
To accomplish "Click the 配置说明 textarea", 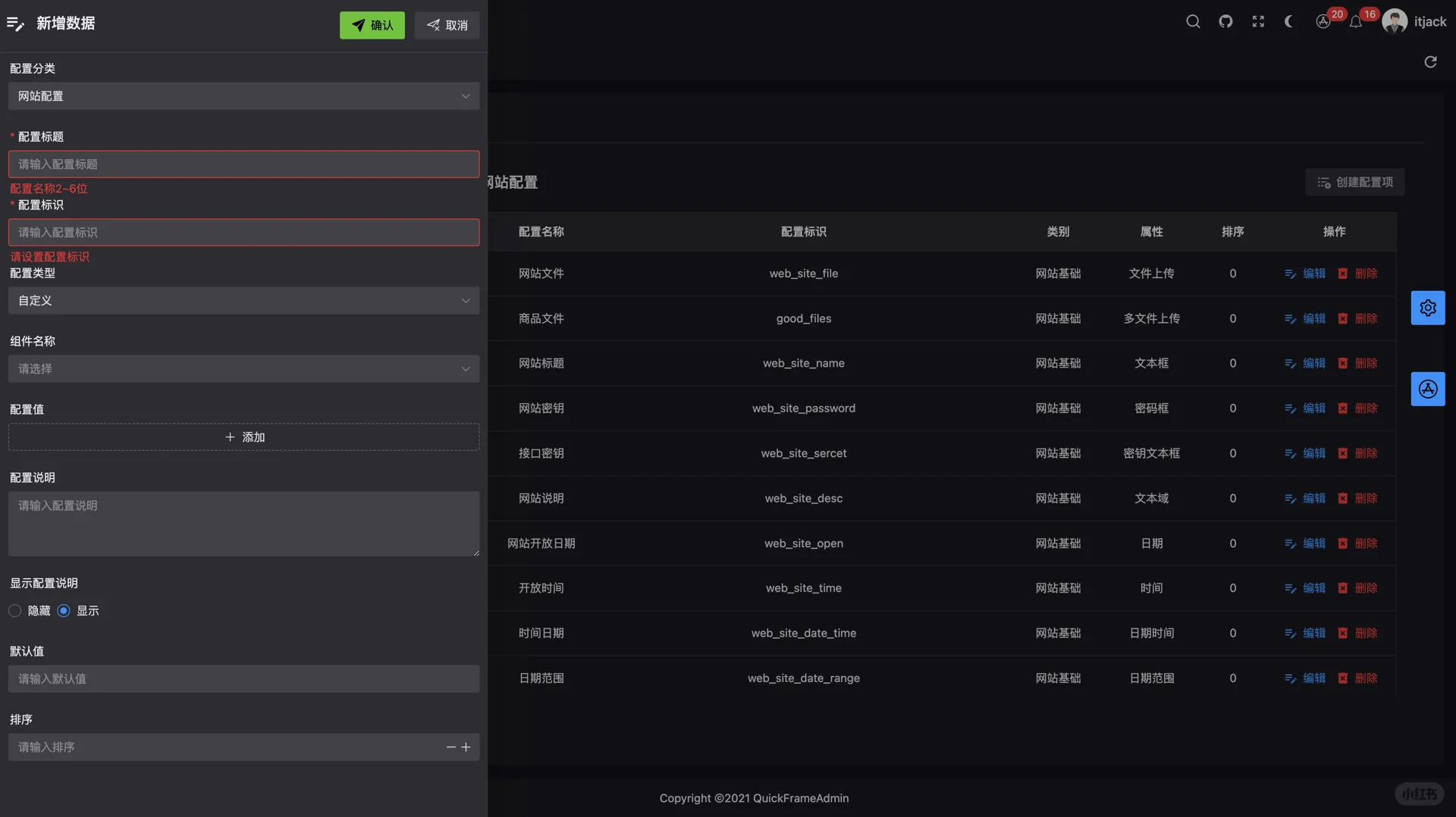I will point(243,524).
